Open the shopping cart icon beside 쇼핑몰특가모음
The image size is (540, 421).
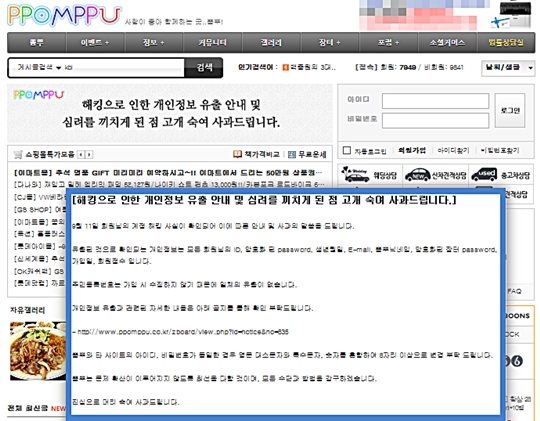point(18,154)
